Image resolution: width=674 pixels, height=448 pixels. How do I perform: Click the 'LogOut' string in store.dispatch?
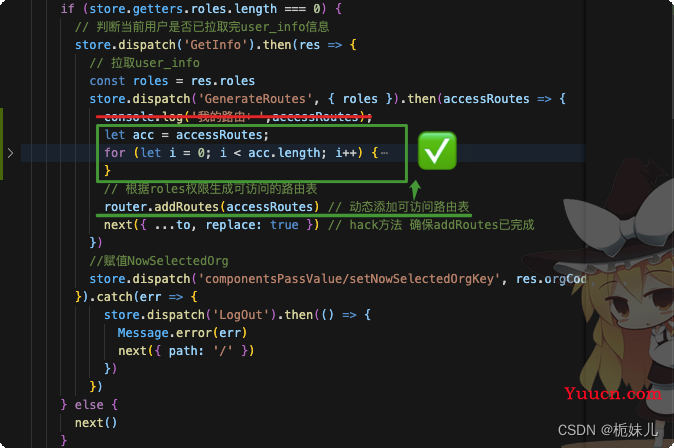coord(240,315)
